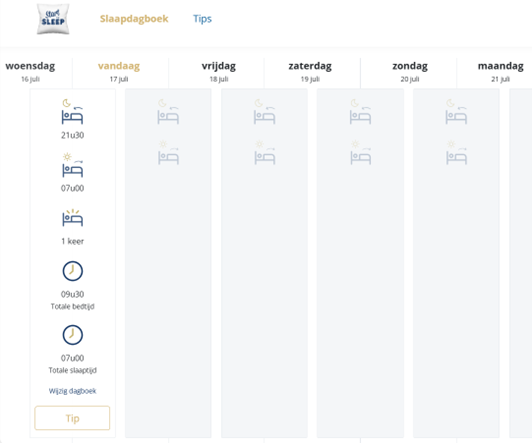Select the zondag 20 juli column header

coord(410,72)
